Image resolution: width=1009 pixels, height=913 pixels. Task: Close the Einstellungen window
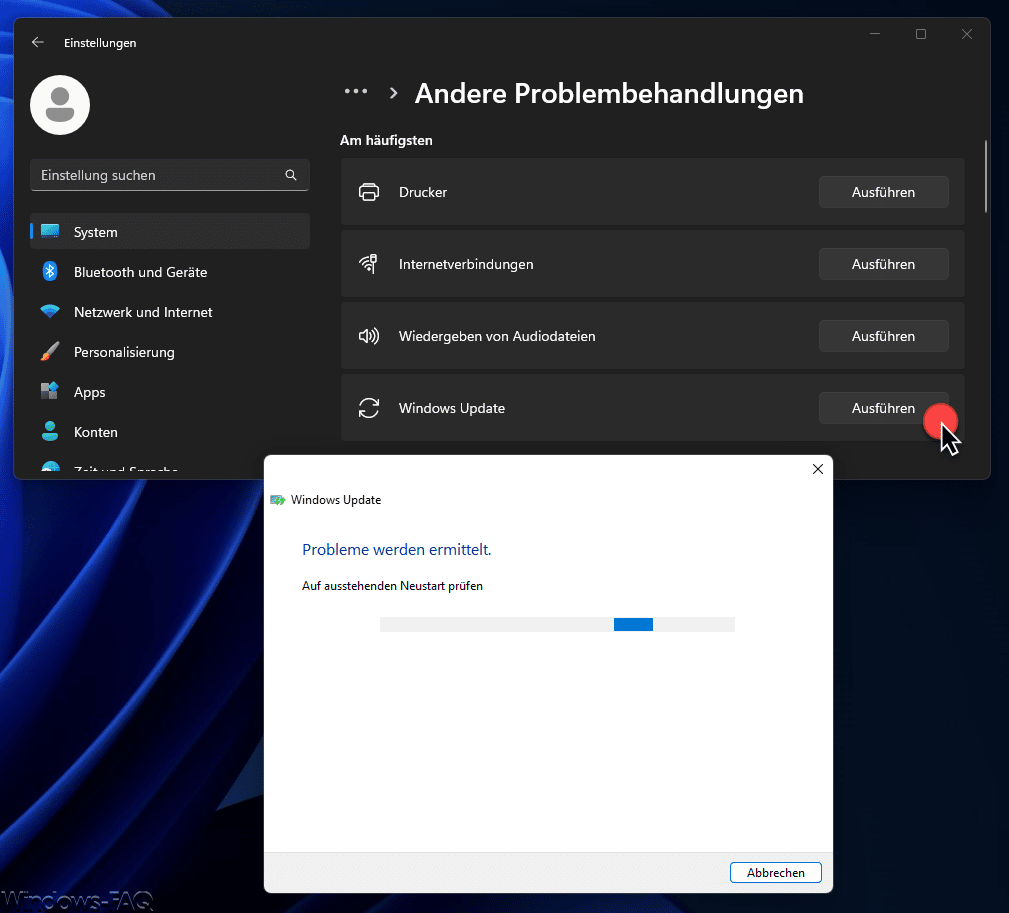click(x=967, y=33)
